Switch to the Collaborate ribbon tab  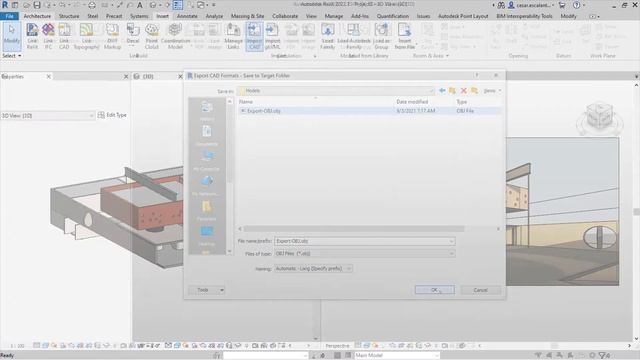coord(285,16)
